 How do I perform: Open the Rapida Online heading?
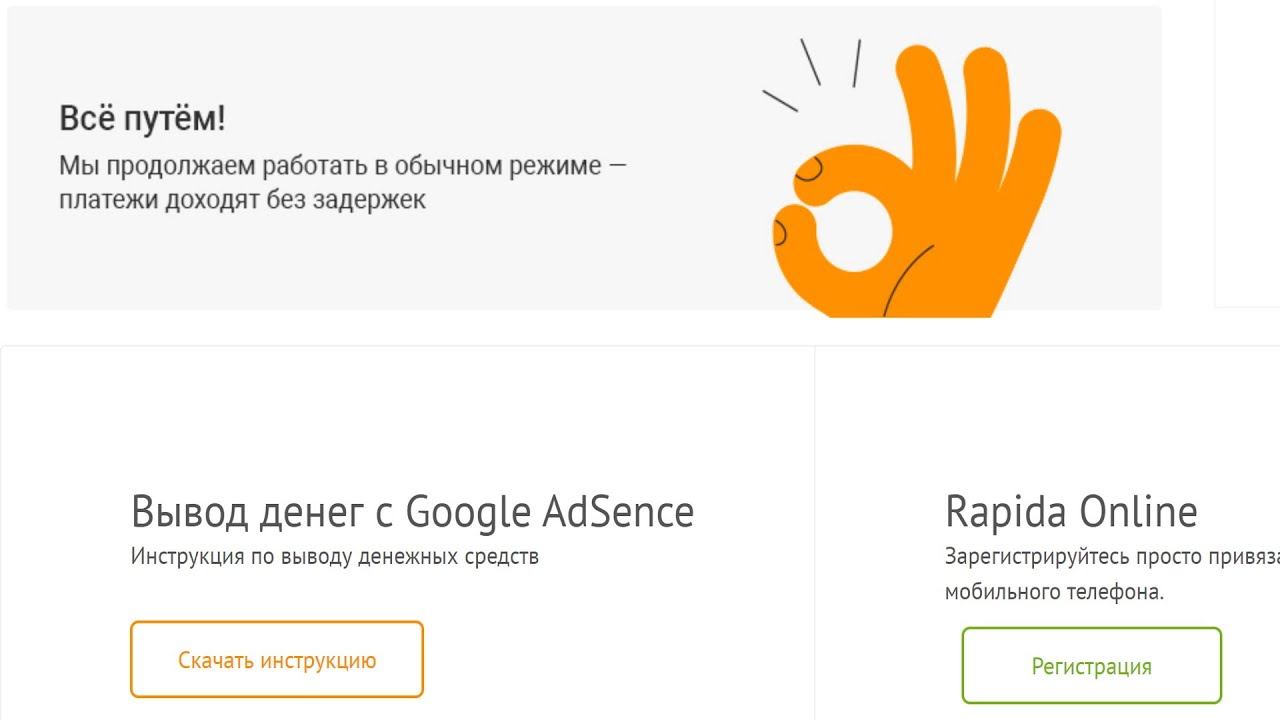pyautogui.click(x=1070, y=512)
